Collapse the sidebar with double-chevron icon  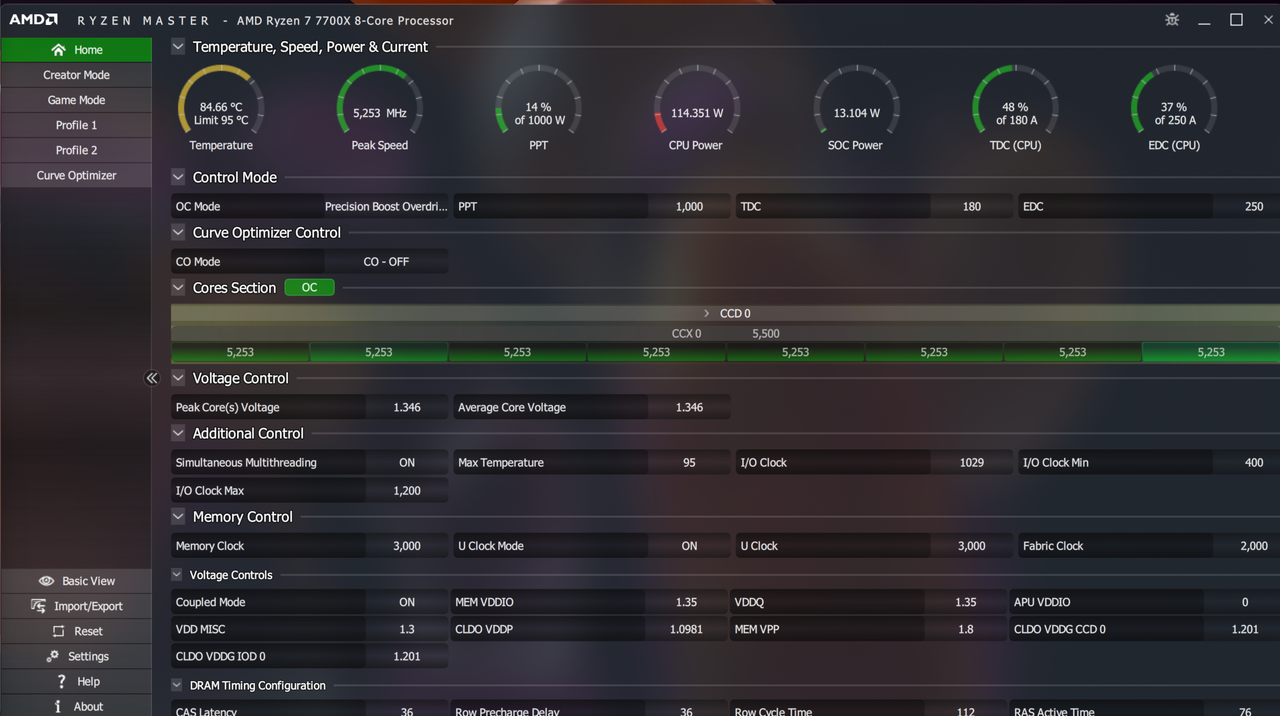(x=152, y=378)
